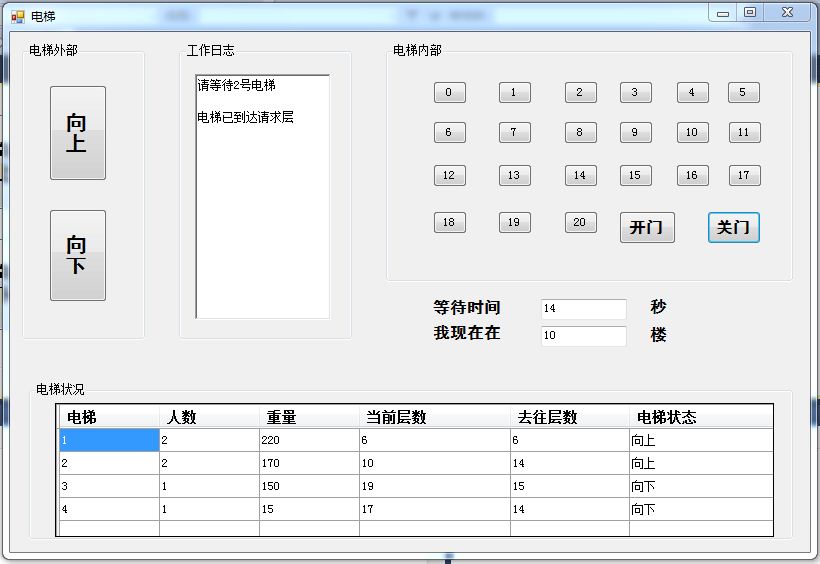
Task: Click the 电梯 window title icon
Action: pyautogui.click(x=18, y=17)
